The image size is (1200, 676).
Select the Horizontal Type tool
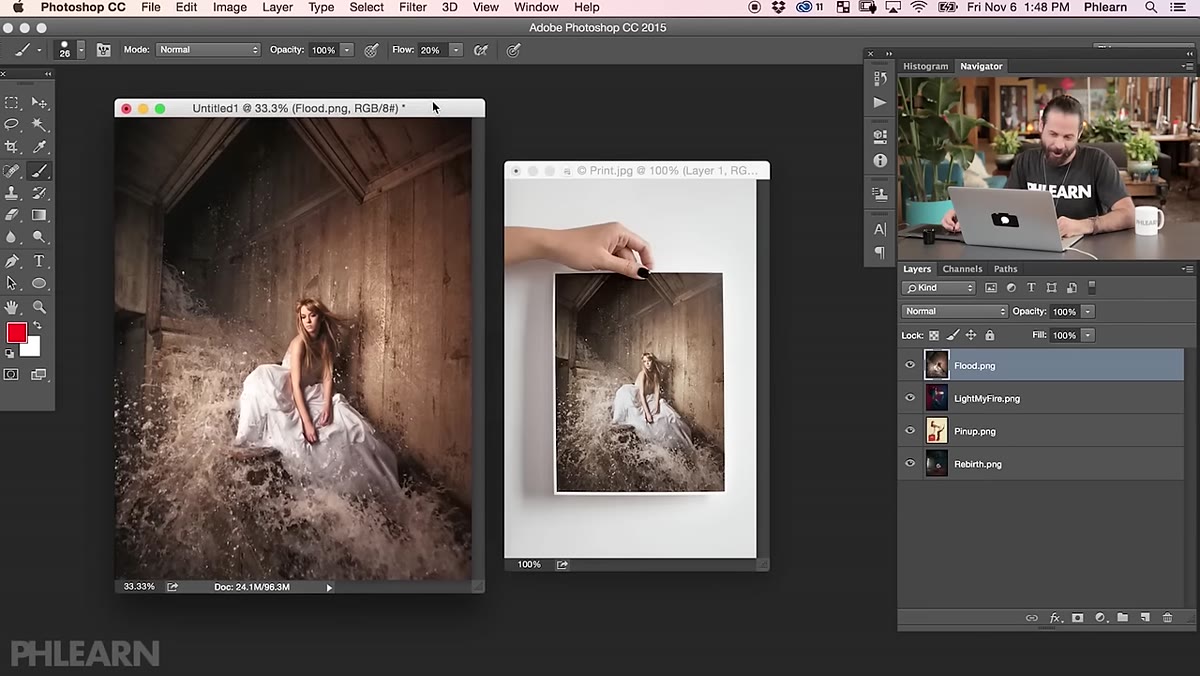click(x=39, y=261)
